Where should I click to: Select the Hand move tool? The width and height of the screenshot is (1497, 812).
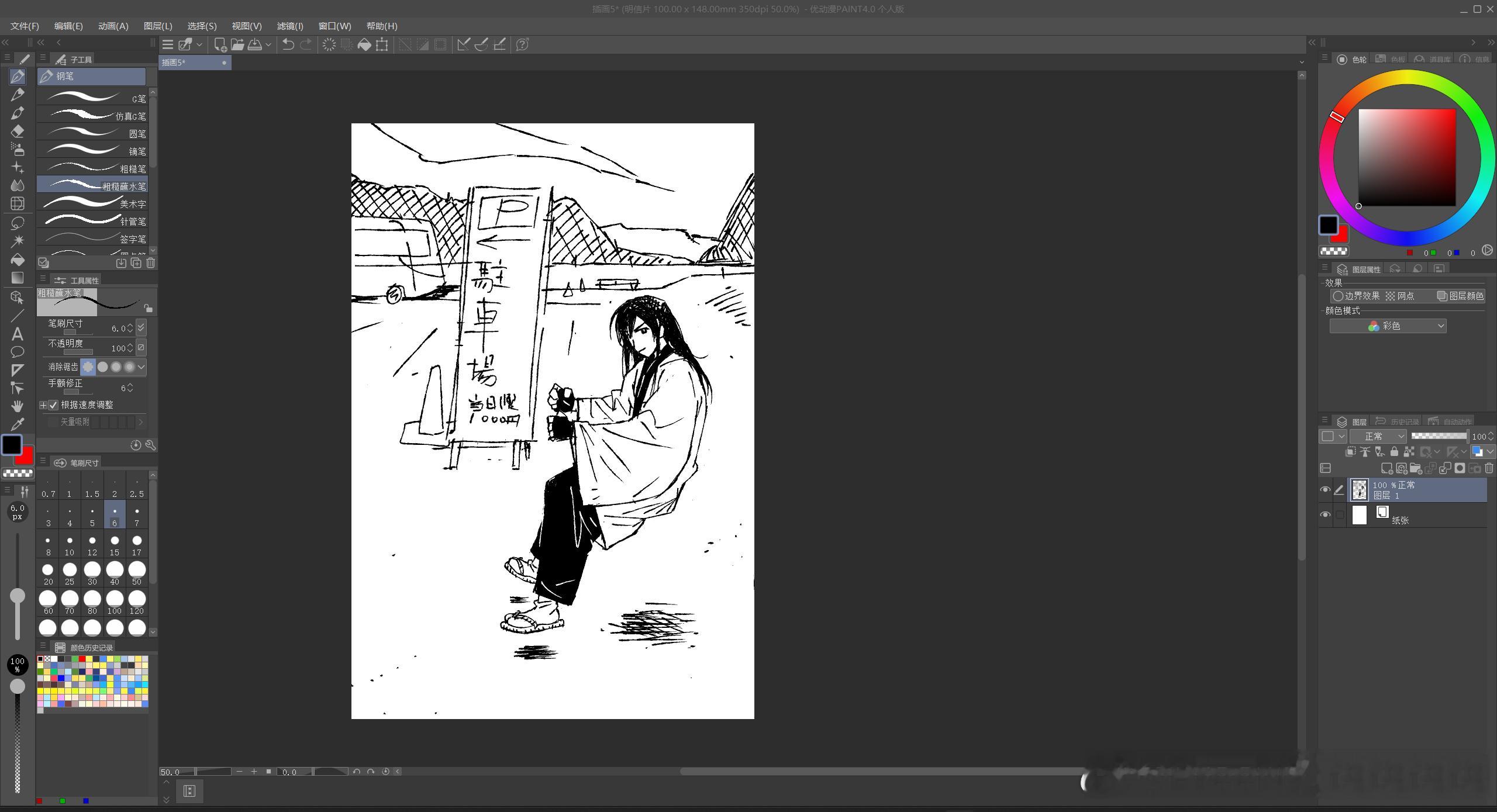click(18, 406)
